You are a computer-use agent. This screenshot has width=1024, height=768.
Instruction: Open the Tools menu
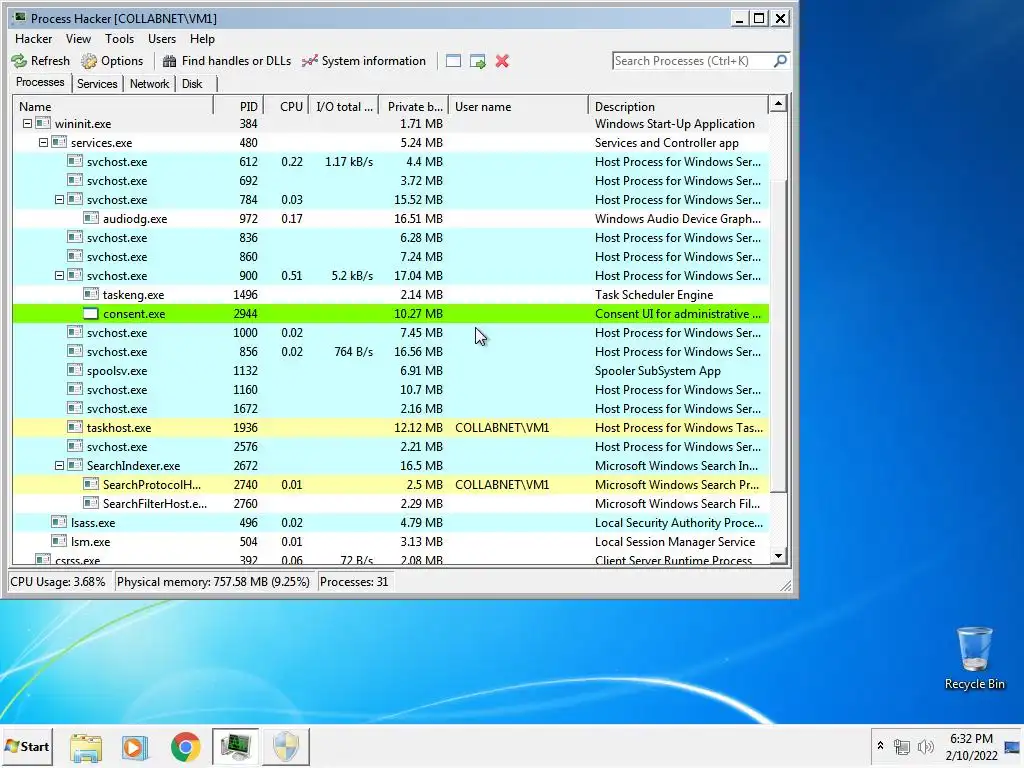click(120, 39)
